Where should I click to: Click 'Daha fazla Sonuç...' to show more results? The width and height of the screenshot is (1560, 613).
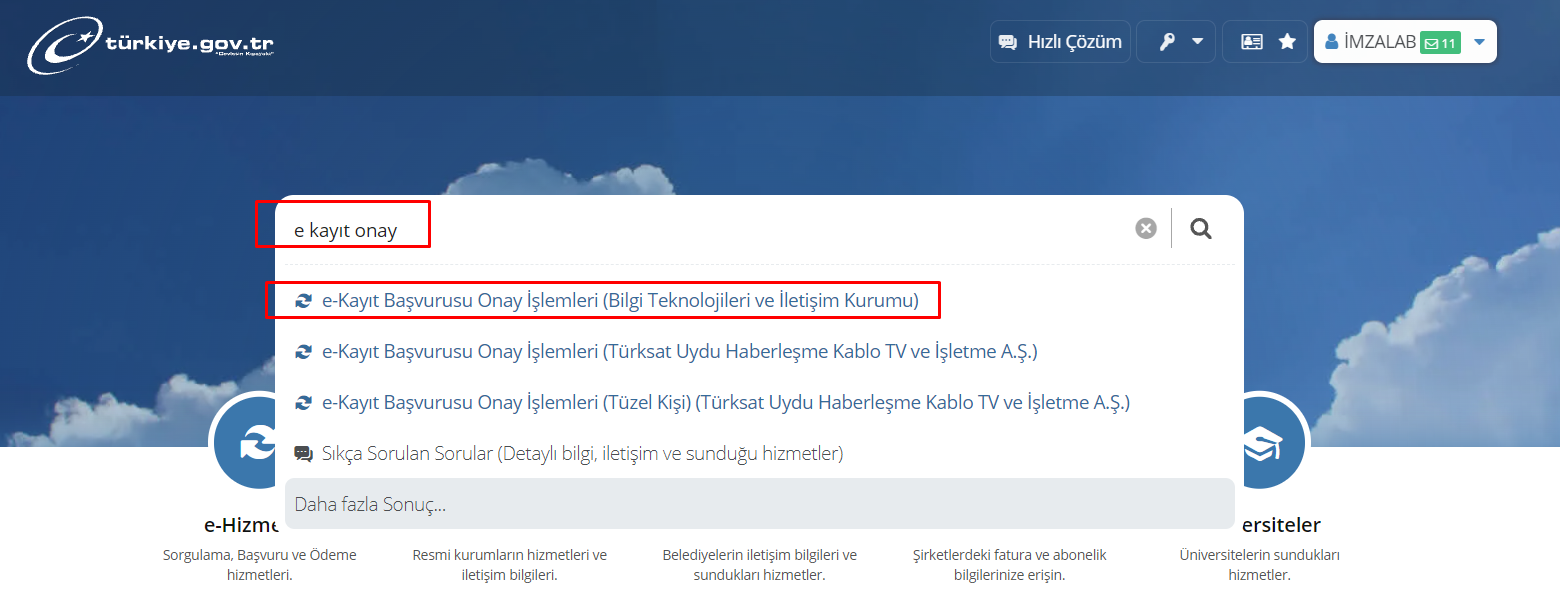point(760,504)
